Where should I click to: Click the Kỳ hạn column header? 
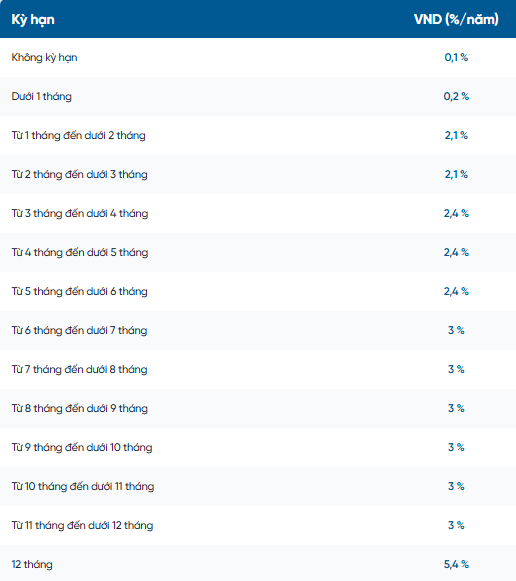click(x=33, y=19)
